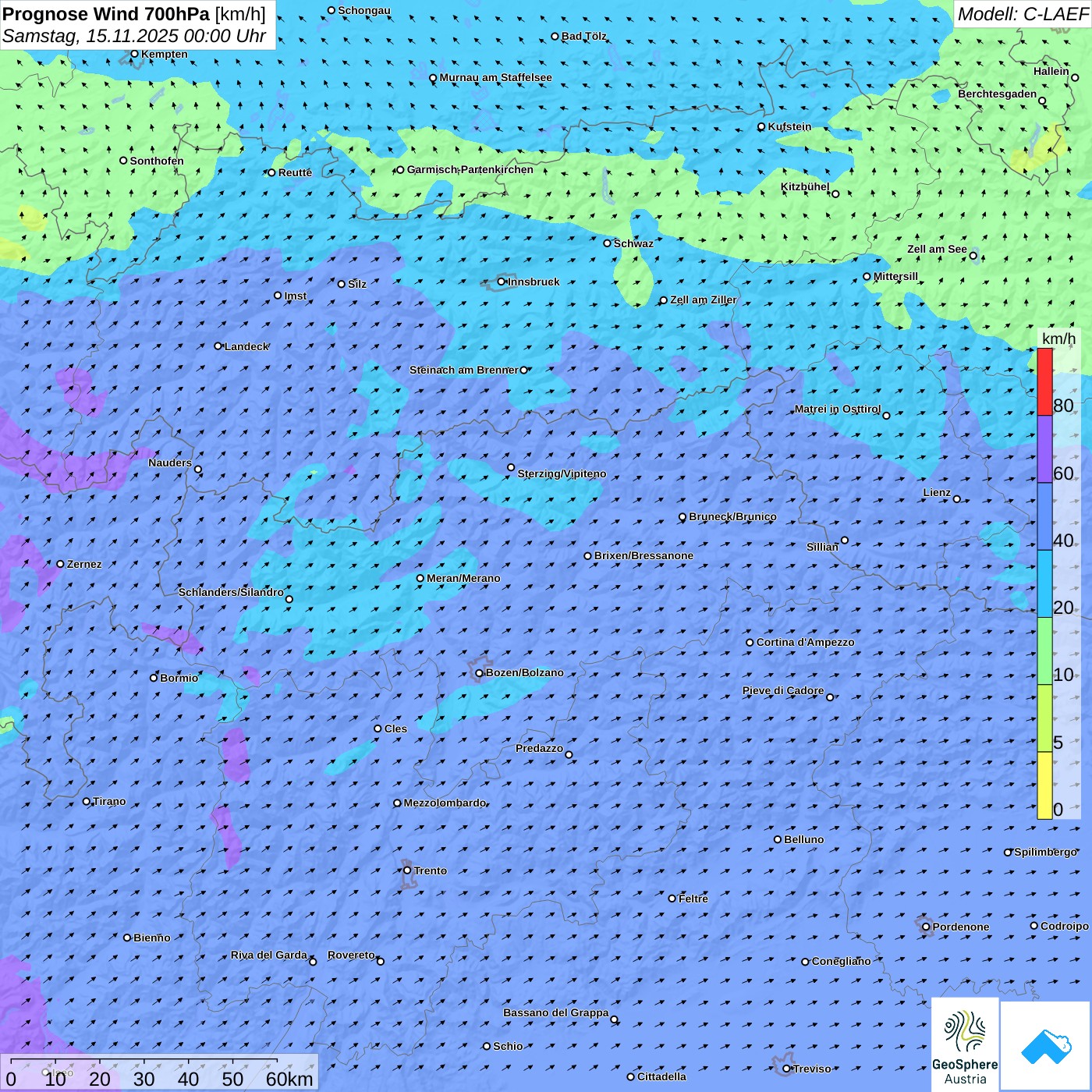Click the Sterzing/Vipiteno label
This screenshot has height=1092, width=1092.
(562, 473)
